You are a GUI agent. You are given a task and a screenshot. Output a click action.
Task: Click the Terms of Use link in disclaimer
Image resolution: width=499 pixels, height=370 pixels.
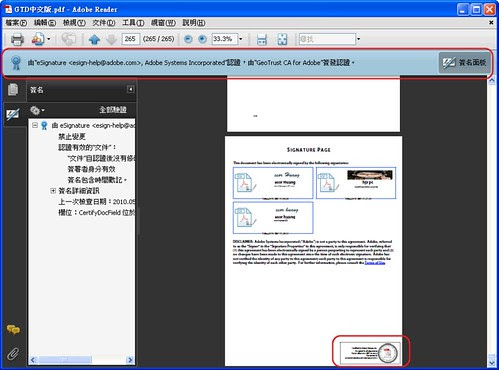click(375, 263)
